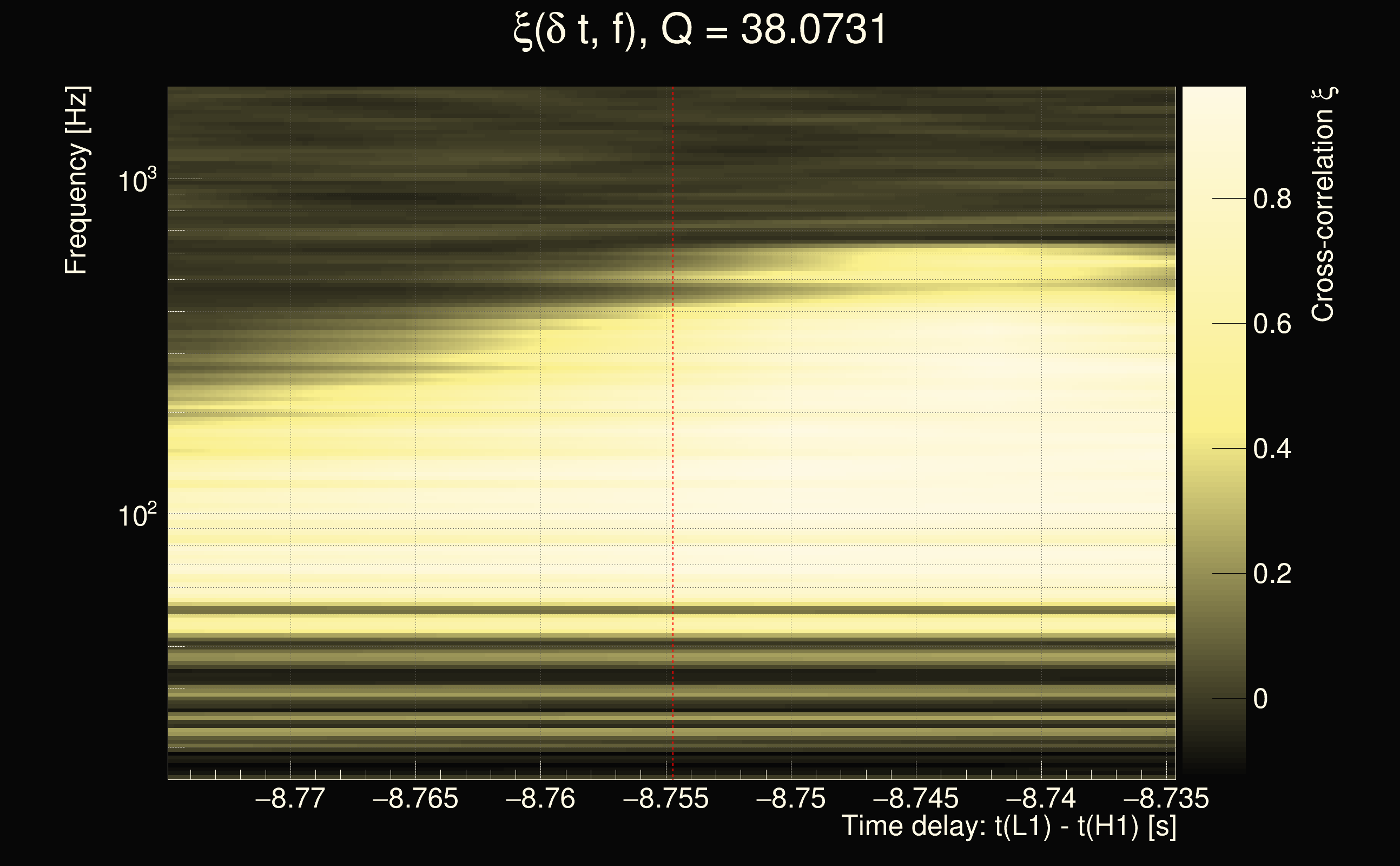Click the plot title showing Q = 38.0731

(699, 30)
